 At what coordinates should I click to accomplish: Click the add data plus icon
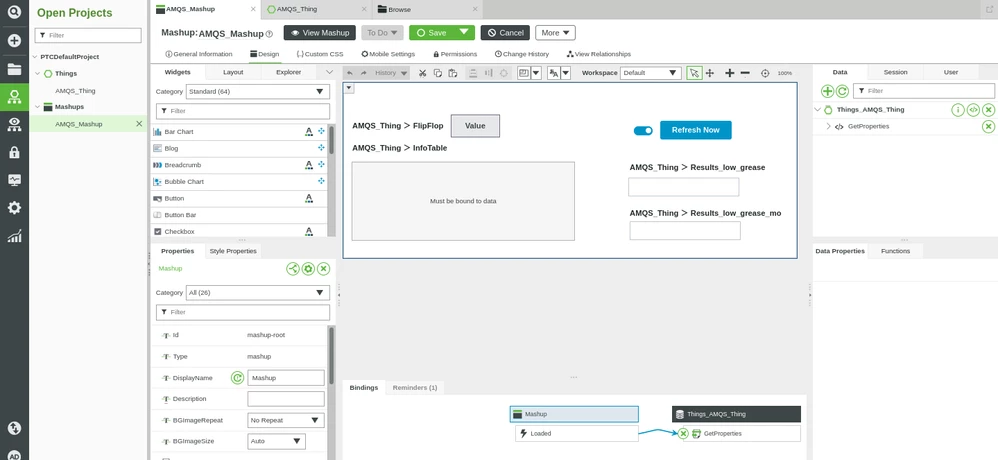click(x=827, y=92)
